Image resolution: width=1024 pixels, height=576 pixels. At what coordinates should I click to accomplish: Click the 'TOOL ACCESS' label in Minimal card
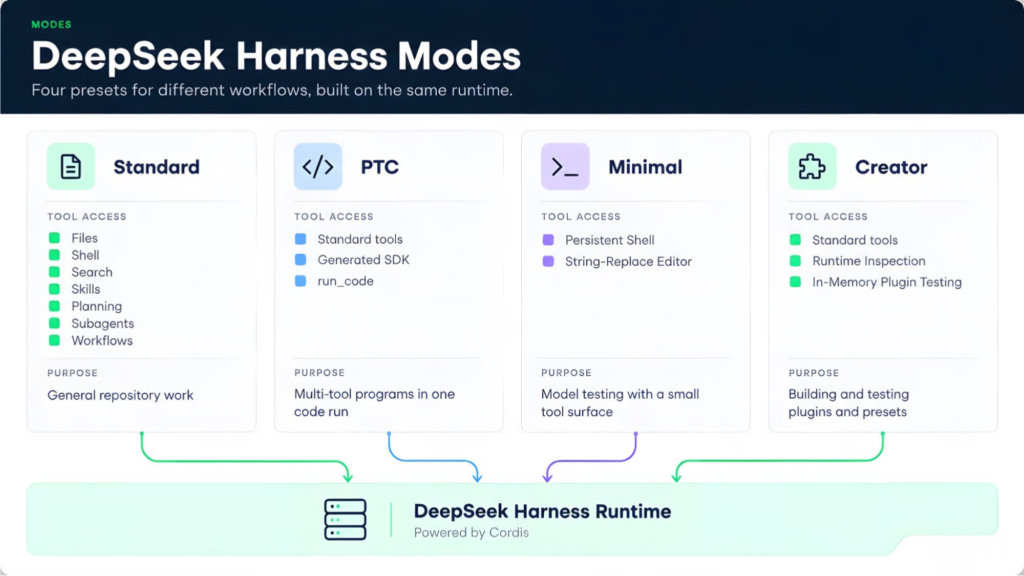tap(581, 216)
